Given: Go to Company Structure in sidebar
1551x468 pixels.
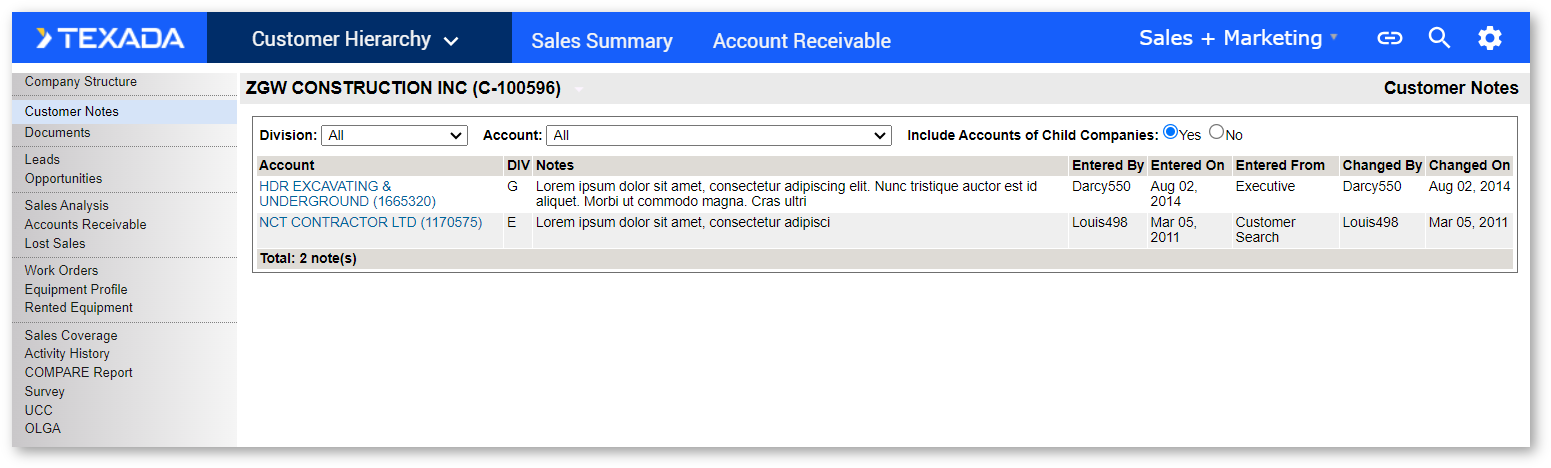Looking at the screenshot, I should (81, 82).
